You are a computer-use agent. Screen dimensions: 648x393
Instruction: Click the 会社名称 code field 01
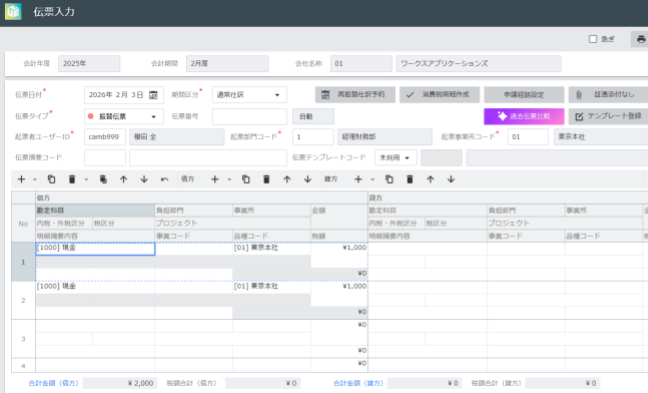[x=361, y=64]
